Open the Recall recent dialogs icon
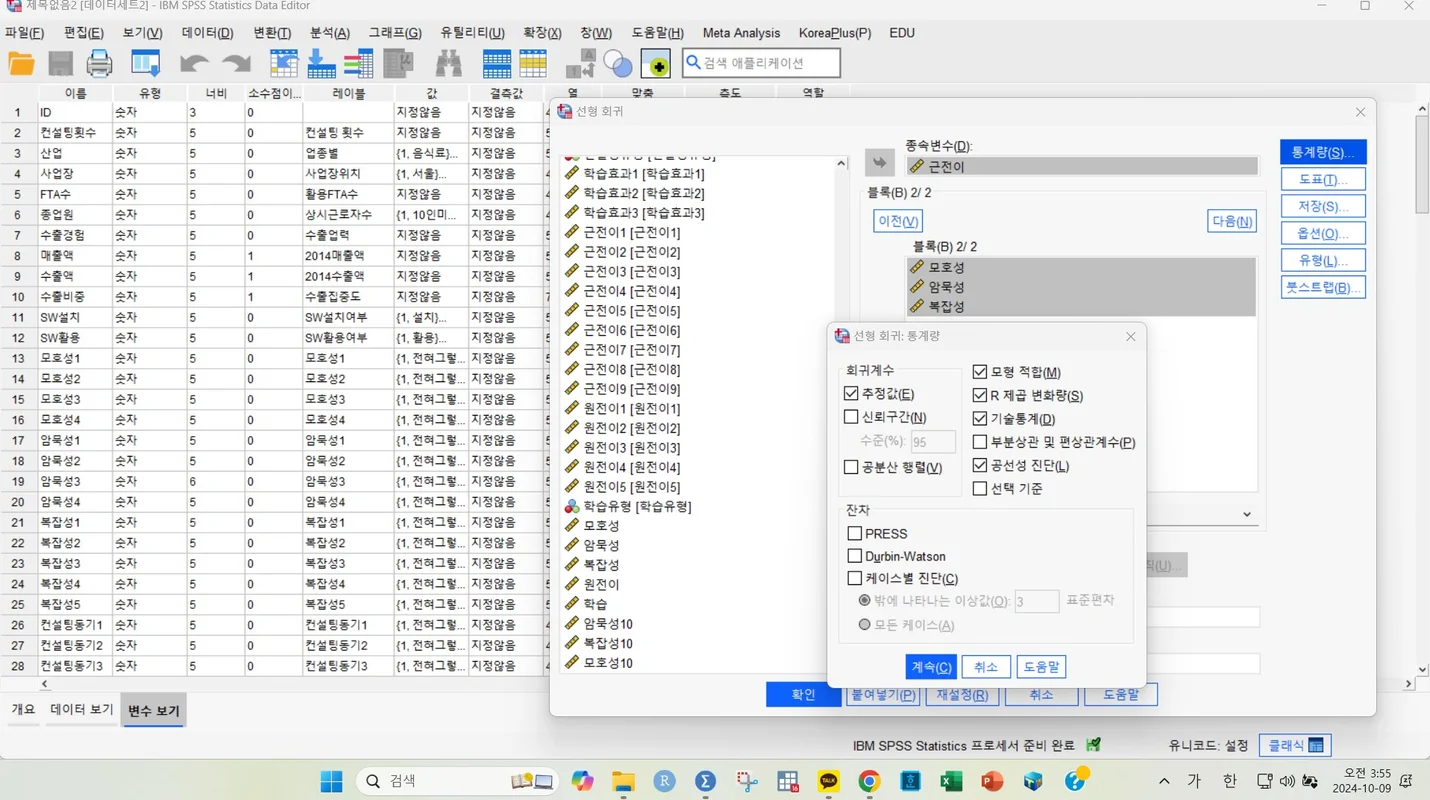Viewport: 1430px width, 800px height. click(x=146, y=64)
